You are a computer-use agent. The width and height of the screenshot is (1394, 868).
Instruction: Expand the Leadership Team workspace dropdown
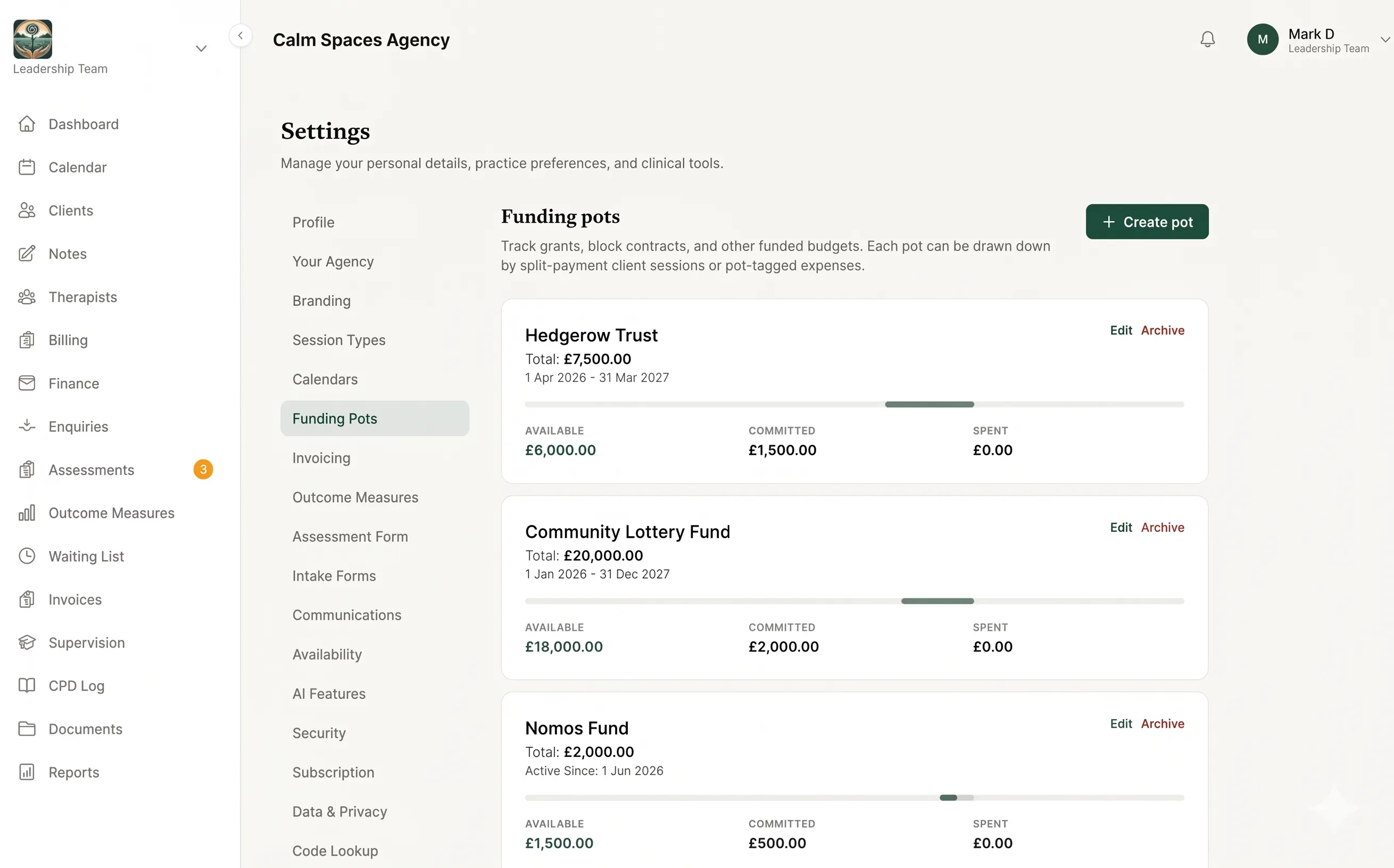pyautogui.click(x=201, y=48)
